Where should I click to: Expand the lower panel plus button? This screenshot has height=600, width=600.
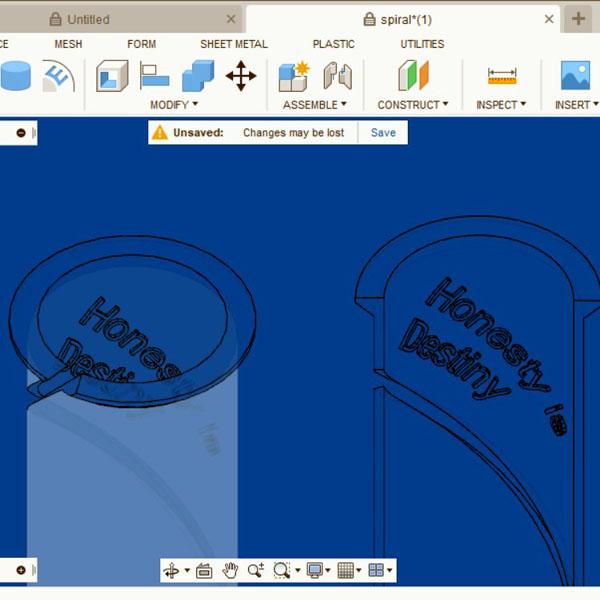pyautogui.click(x=21, y=571)
